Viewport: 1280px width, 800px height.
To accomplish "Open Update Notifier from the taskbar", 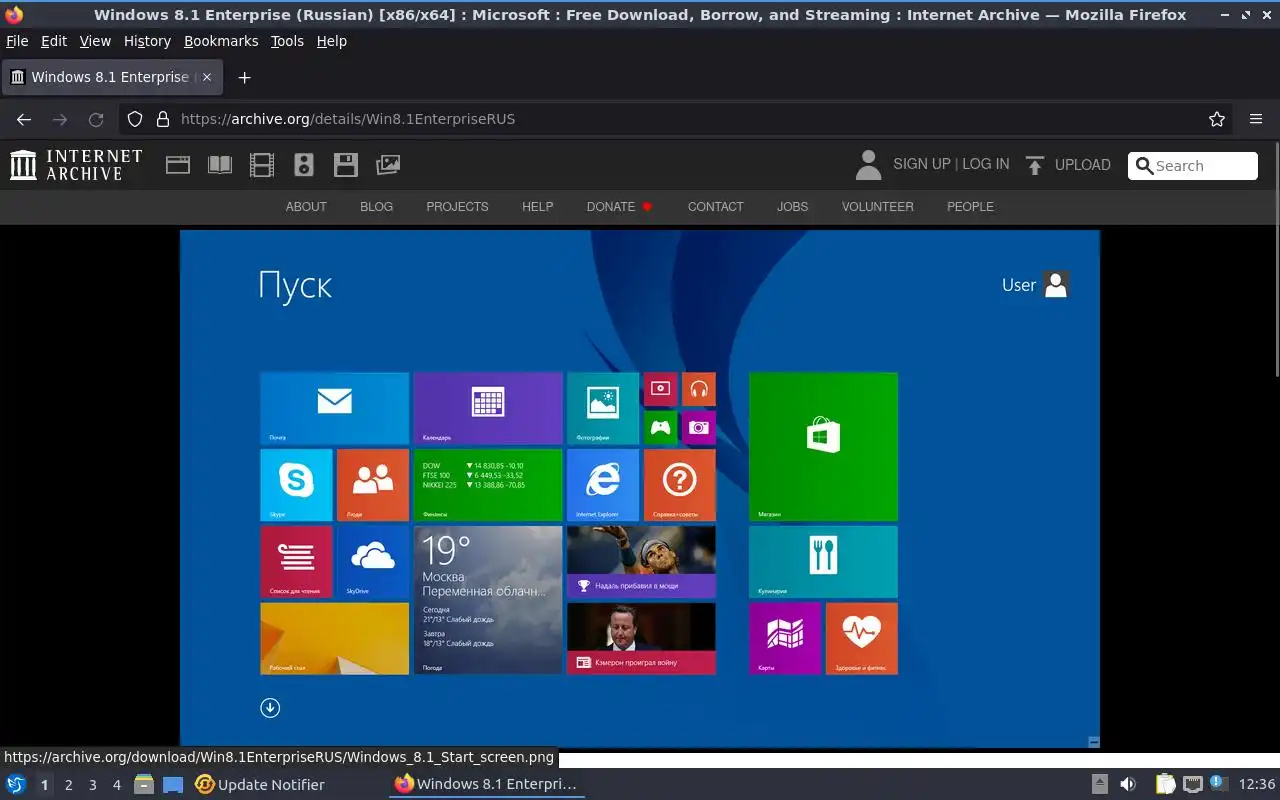I will pos(260,785).
